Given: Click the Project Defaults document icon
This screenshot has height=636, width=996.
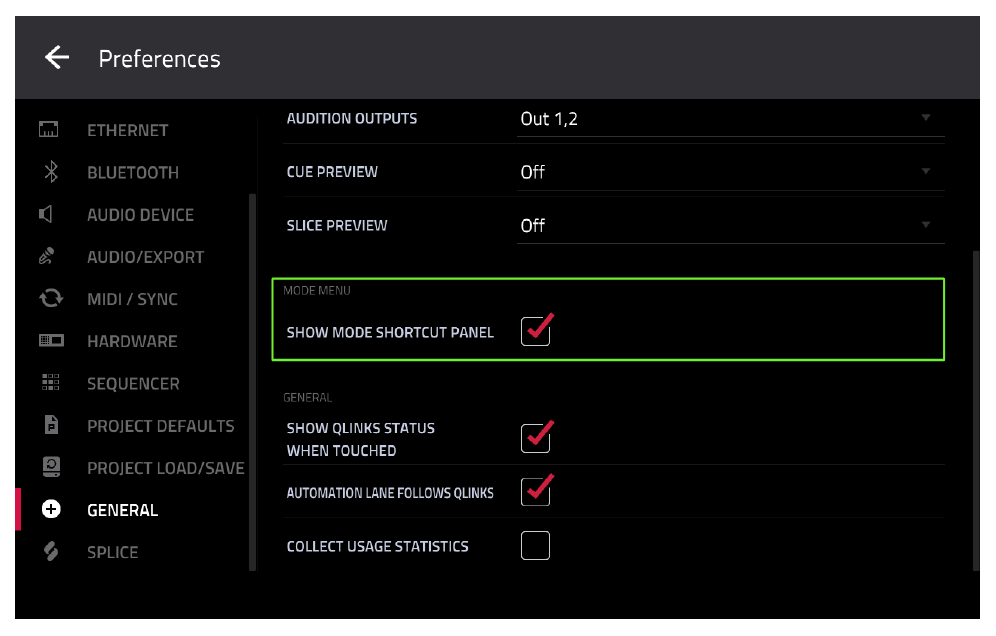Looking at the screenshot, I should (51, 424).
